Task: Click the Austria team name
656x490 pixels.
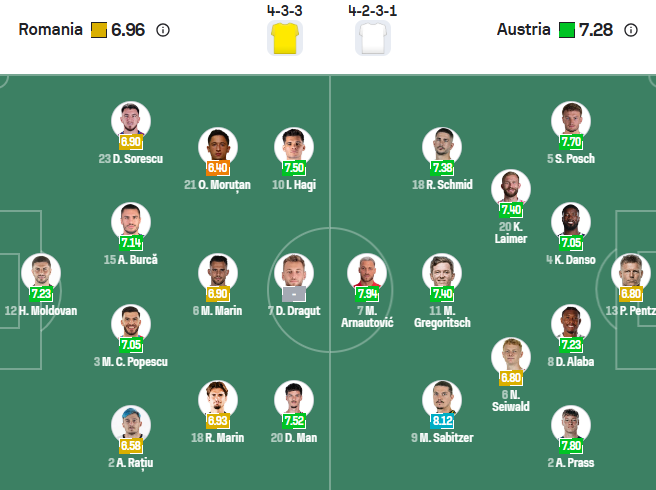Action: [523, 30]
